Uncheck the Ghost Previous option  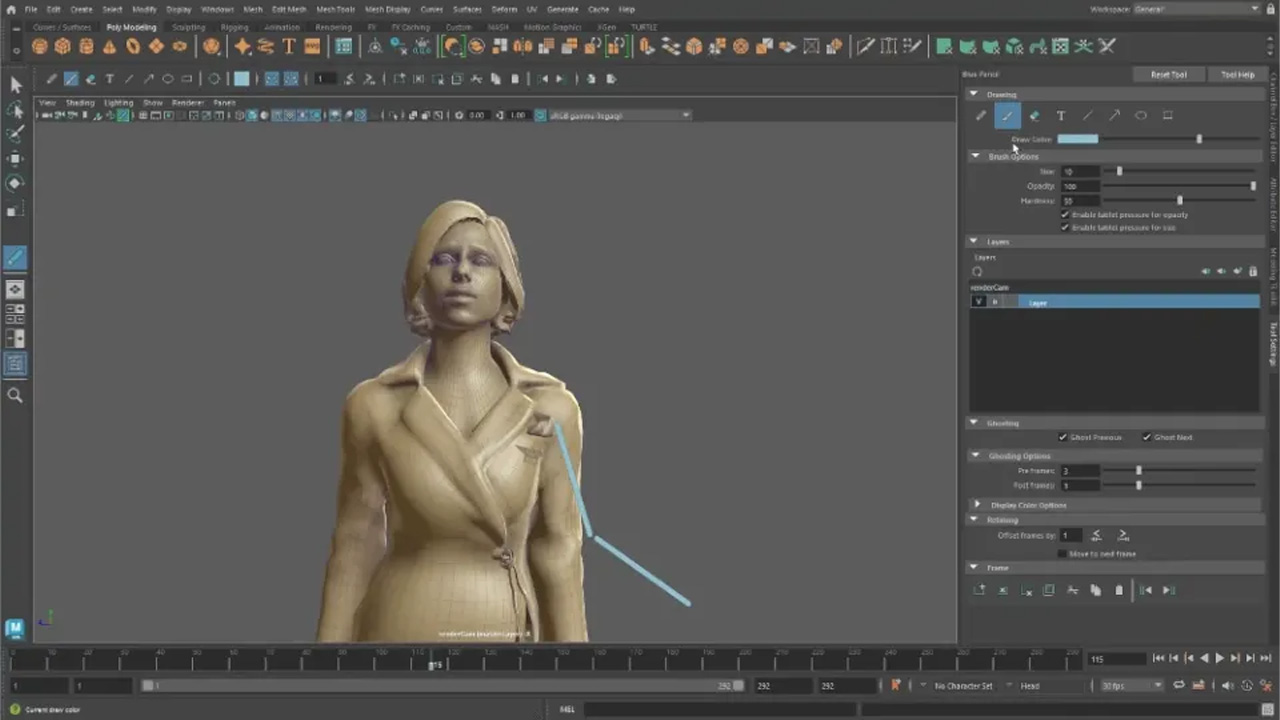[1063, 437]
